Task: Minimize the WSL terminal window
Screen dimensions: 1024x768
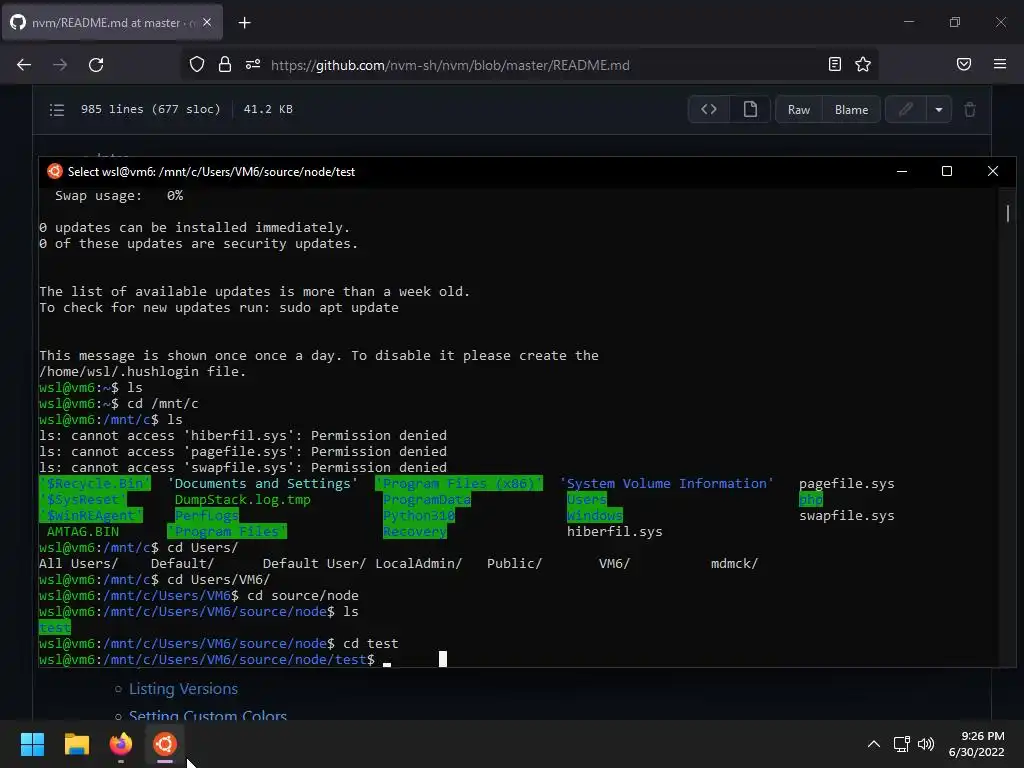Action: [x=902, y=171]
